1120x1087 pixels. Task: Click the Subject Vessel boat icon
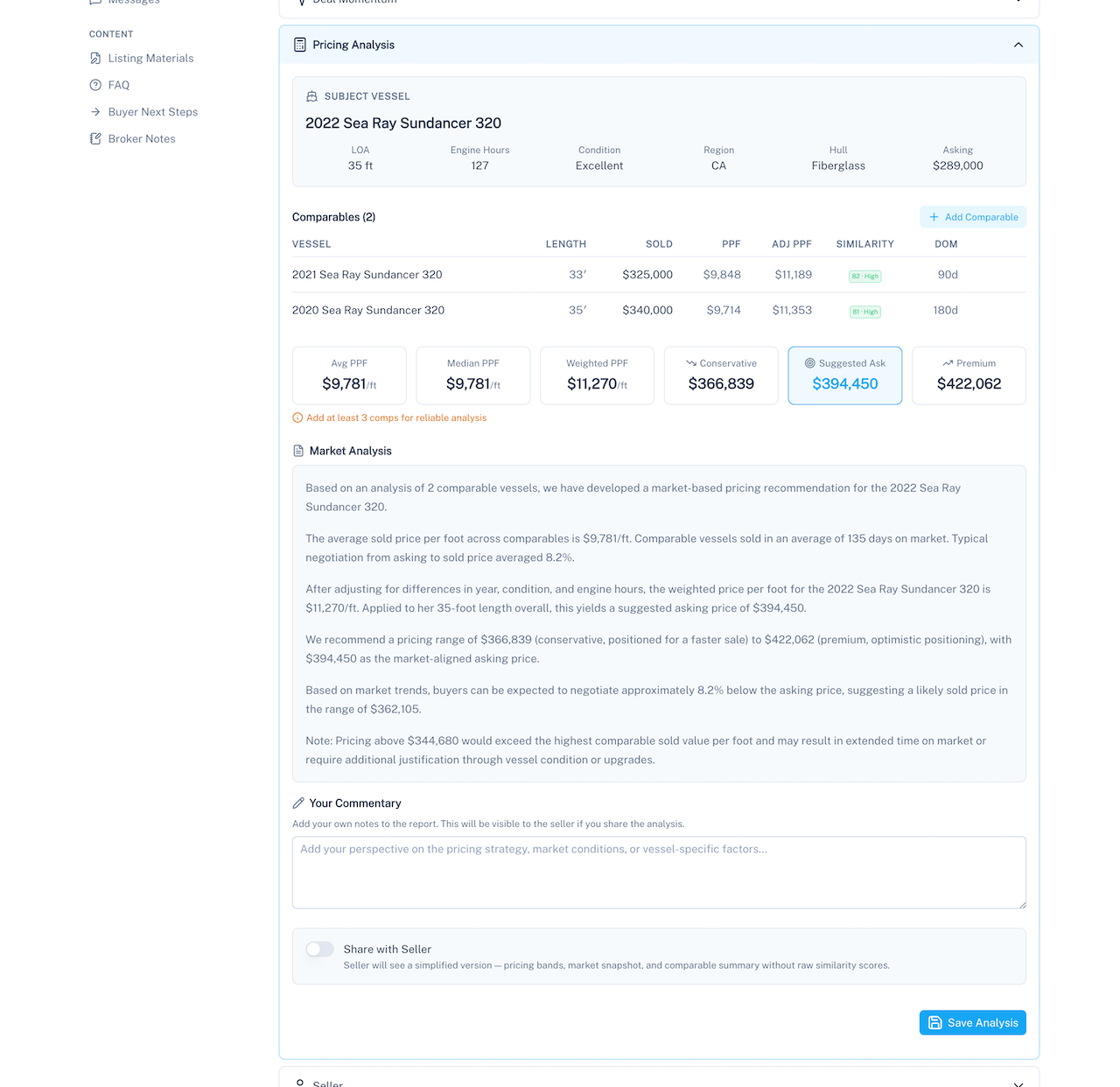tap(311, 96)
